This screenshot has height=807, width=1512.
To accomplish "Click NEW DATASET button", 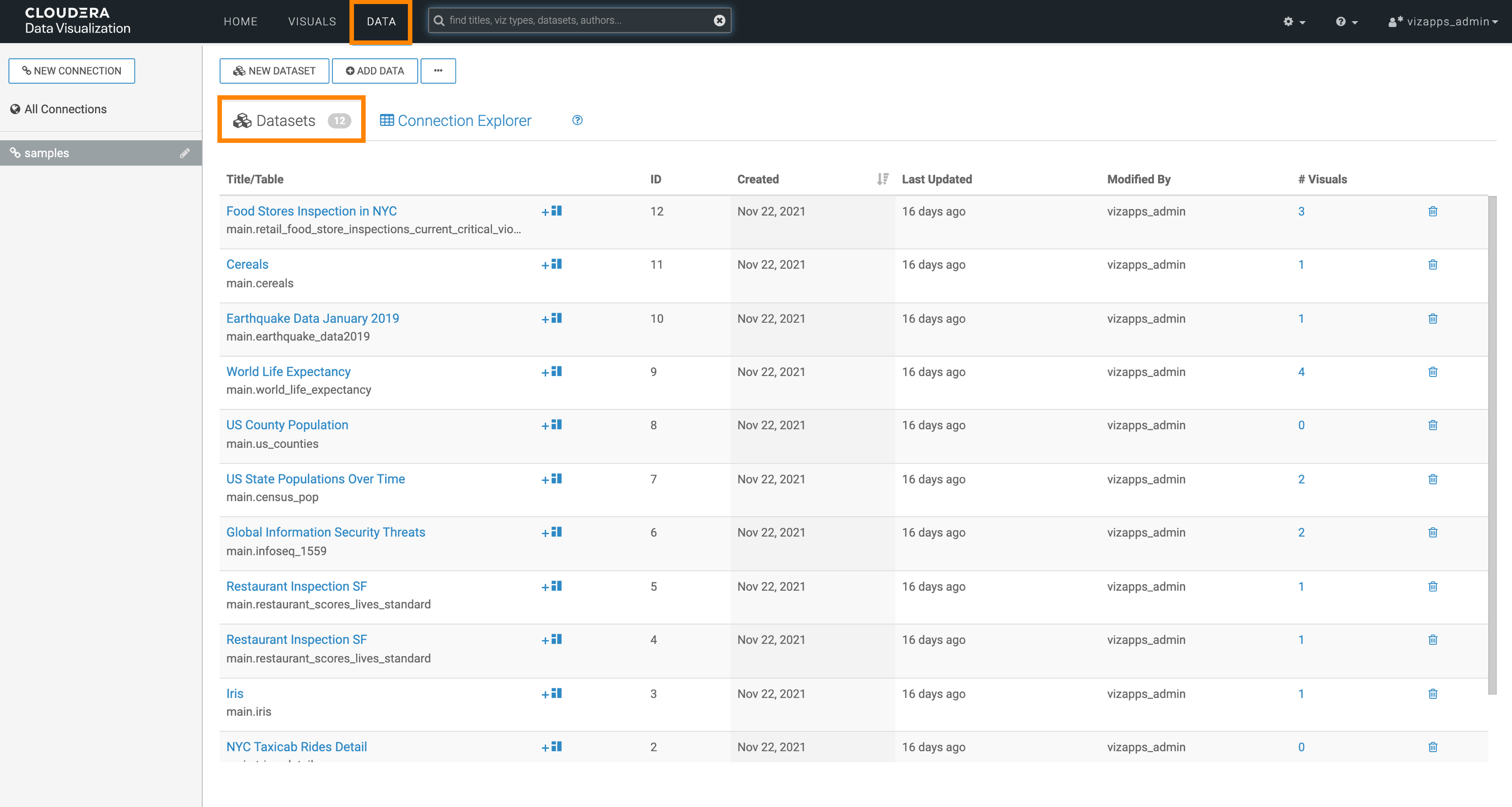I will coord(274,71).
